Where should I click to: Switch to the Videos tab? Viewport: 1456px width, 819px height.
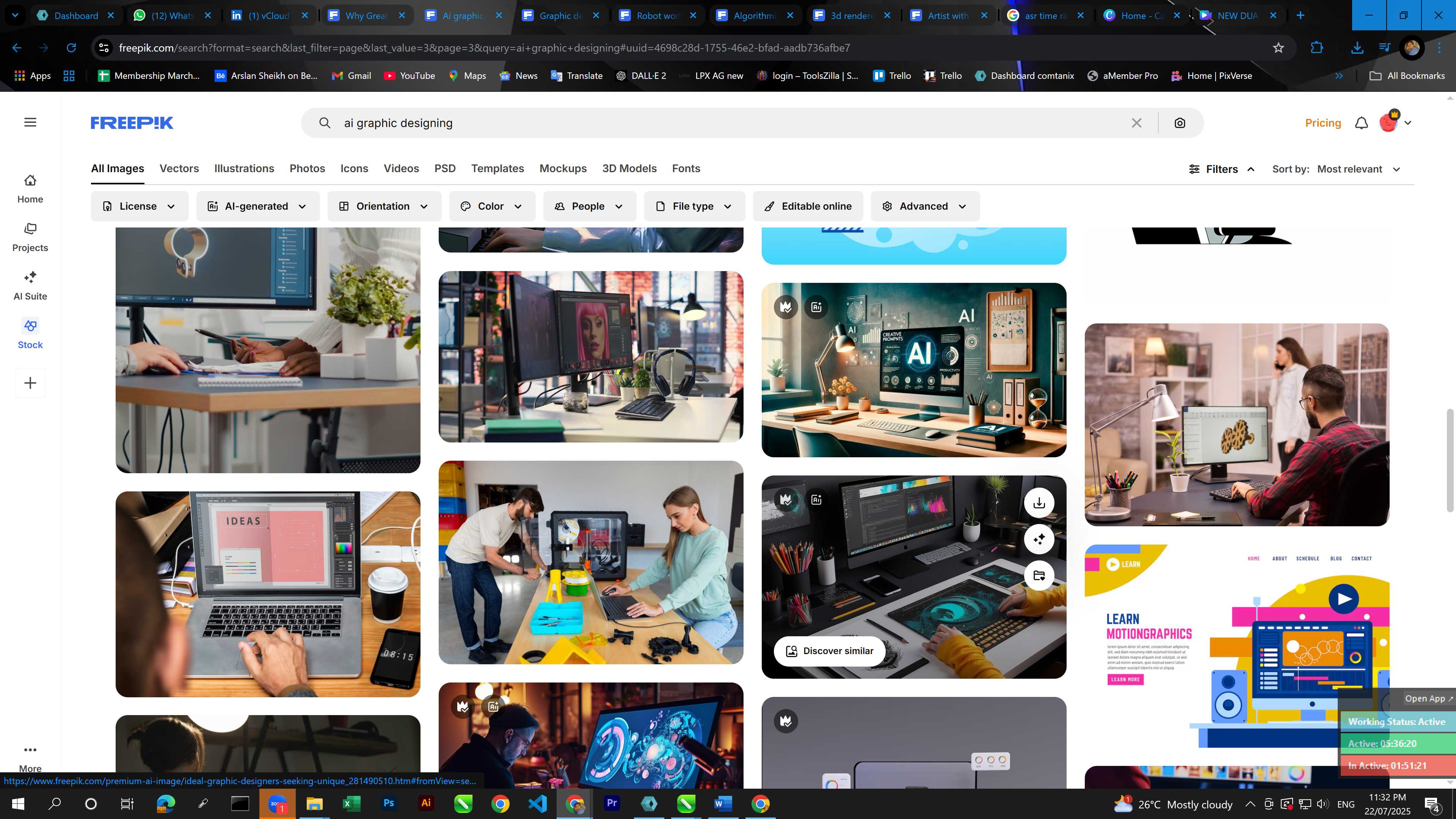pyautogui.click(x=401, y=168)
